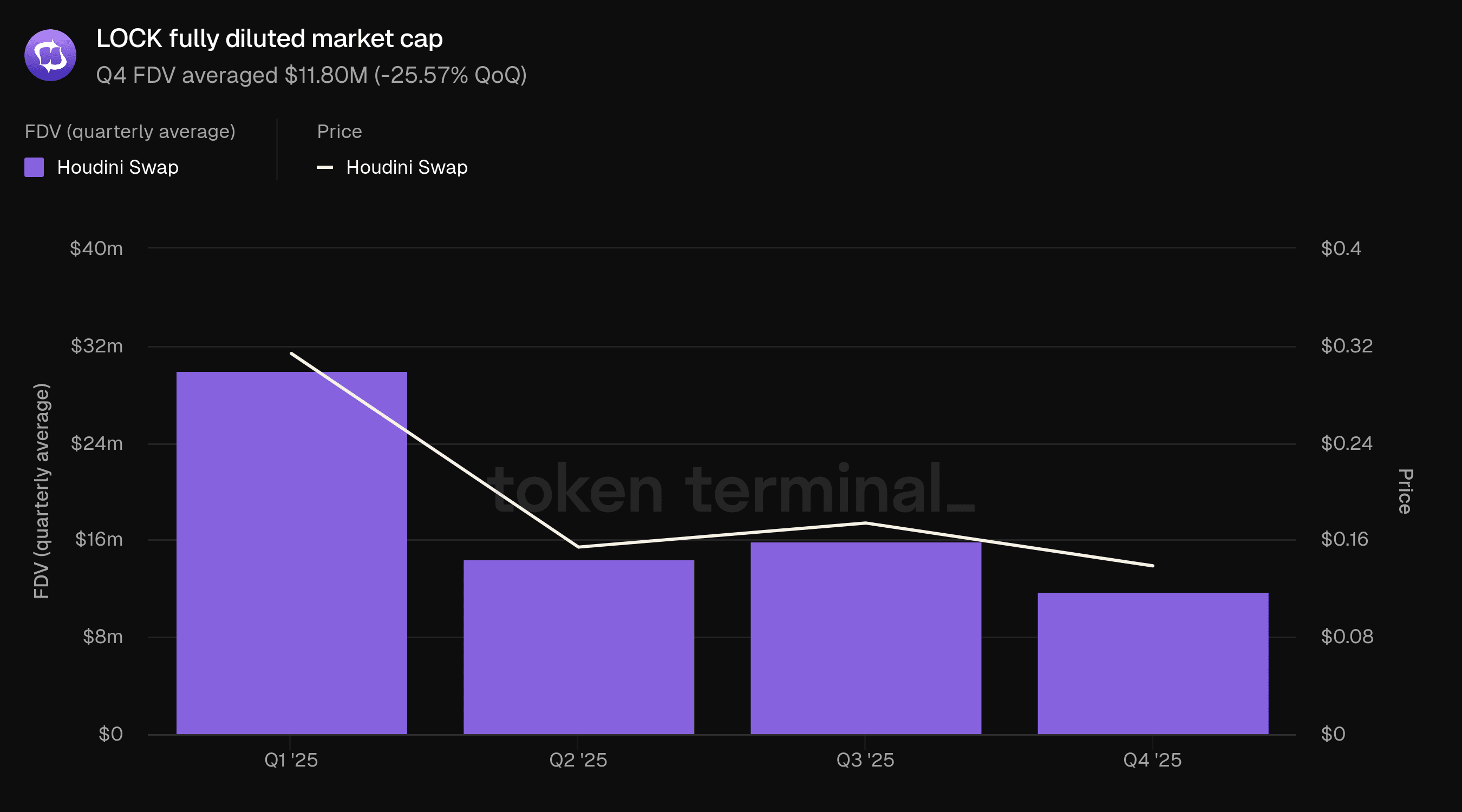Click the "FDV (quarterly average)" legend heading
The image size is (1462, 812).
coord(130,132)
